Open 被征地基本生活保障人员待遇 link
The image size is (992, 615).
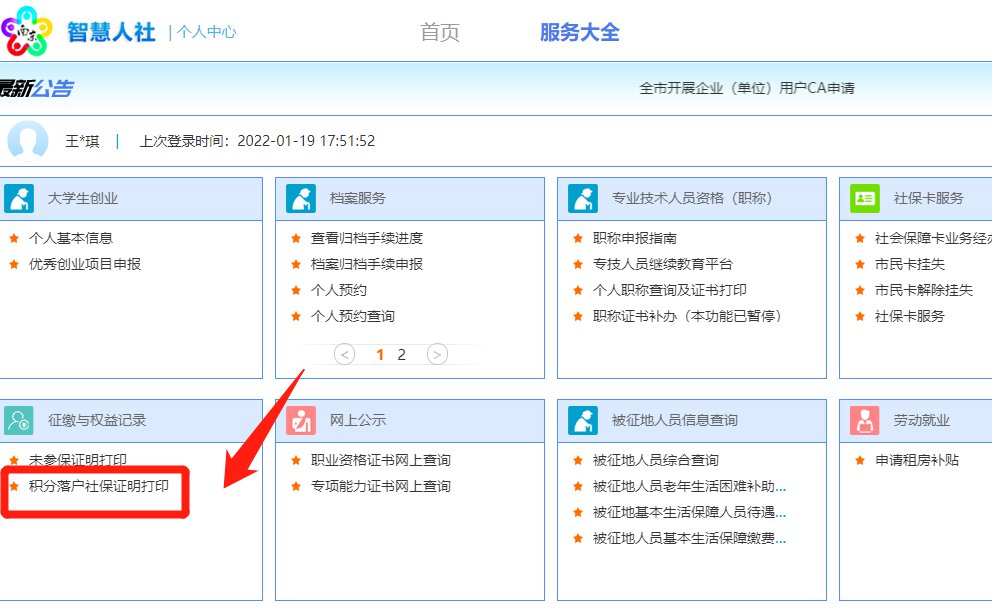[x=689, y=512]
